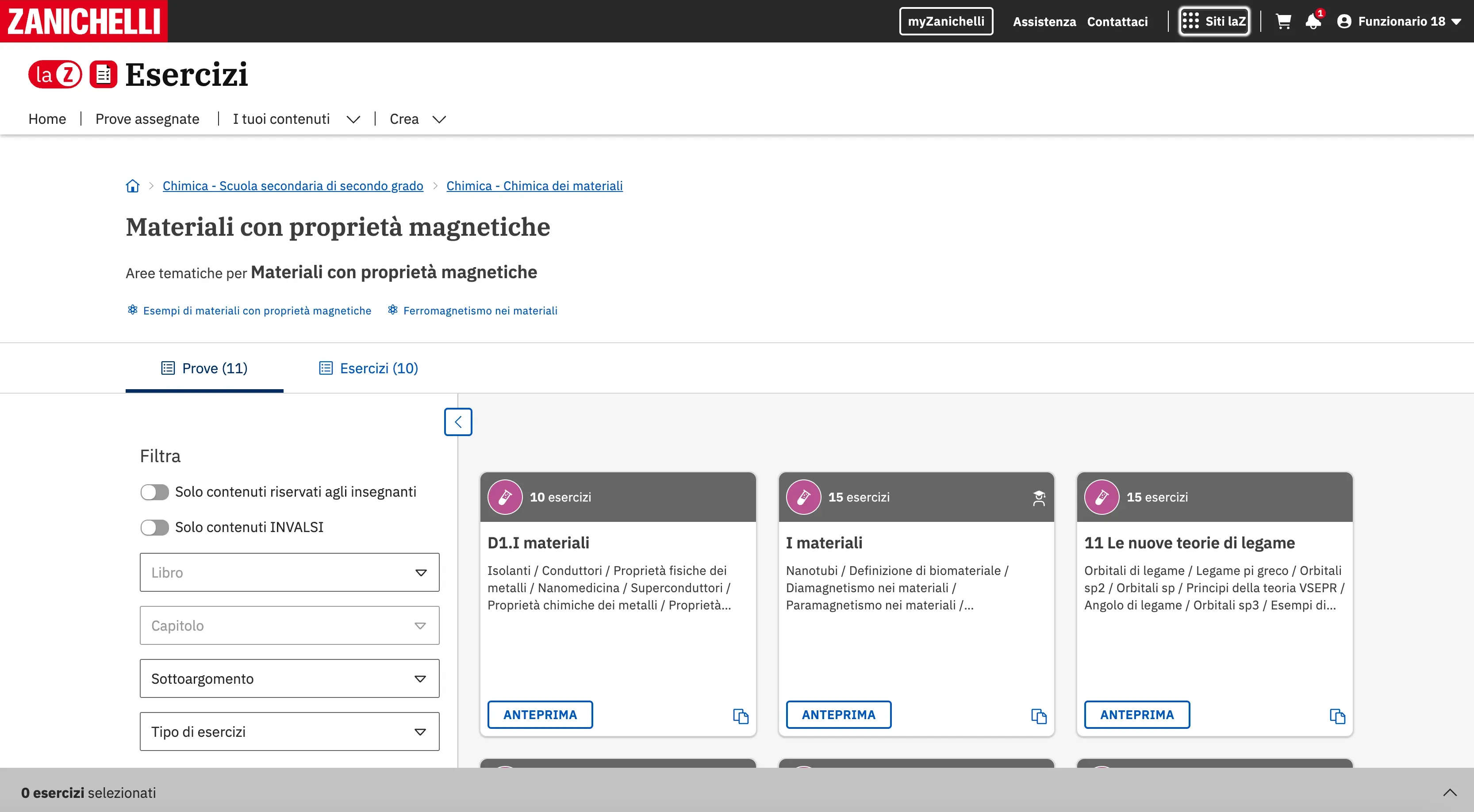This screenshot has width=1474, height=812.
Task: Collapse the filter sidebar with arrow button
Action: [458, 422]
